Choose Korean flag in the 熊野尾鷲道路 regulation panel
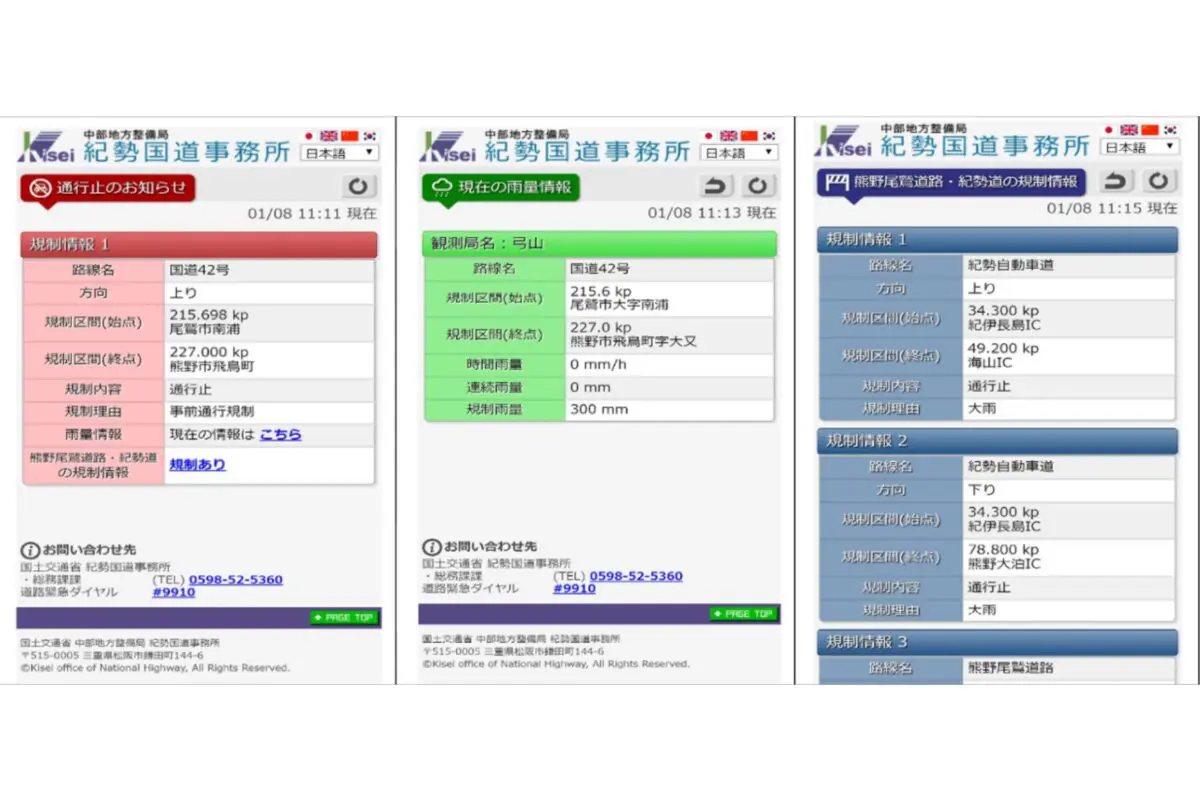The image size is (1200, 801). pyautogui.click(x=1168, y=130)
